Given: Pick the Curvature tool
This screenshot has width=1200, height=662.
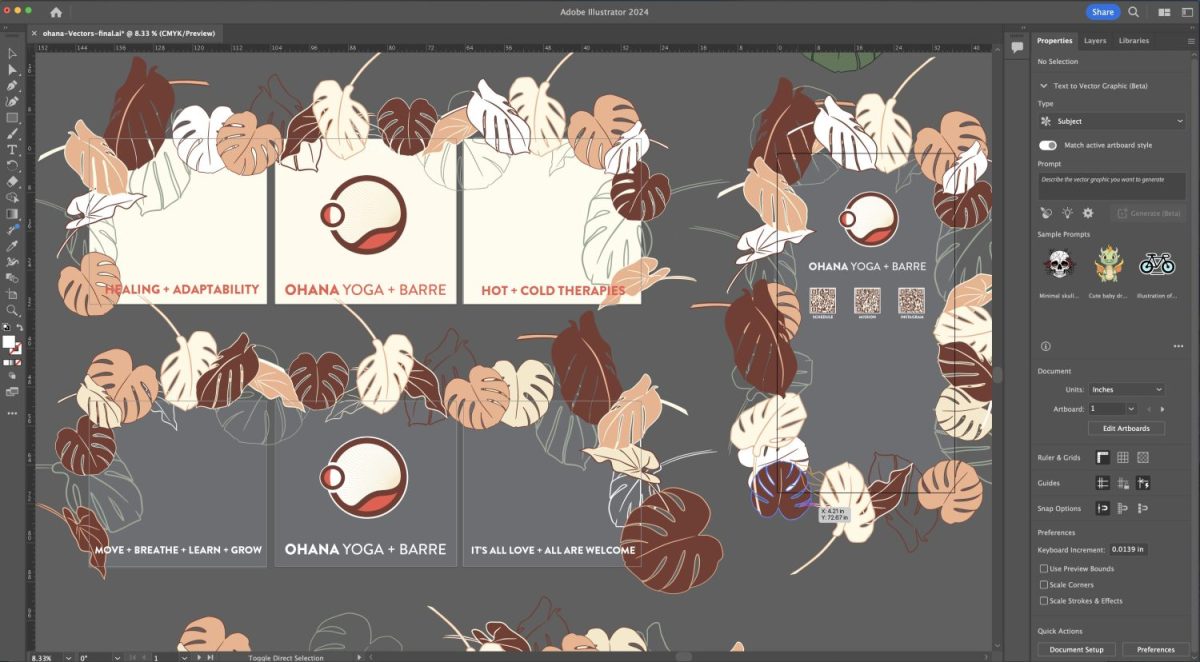Looking at the screenshot, I should (x=12, y=101).
